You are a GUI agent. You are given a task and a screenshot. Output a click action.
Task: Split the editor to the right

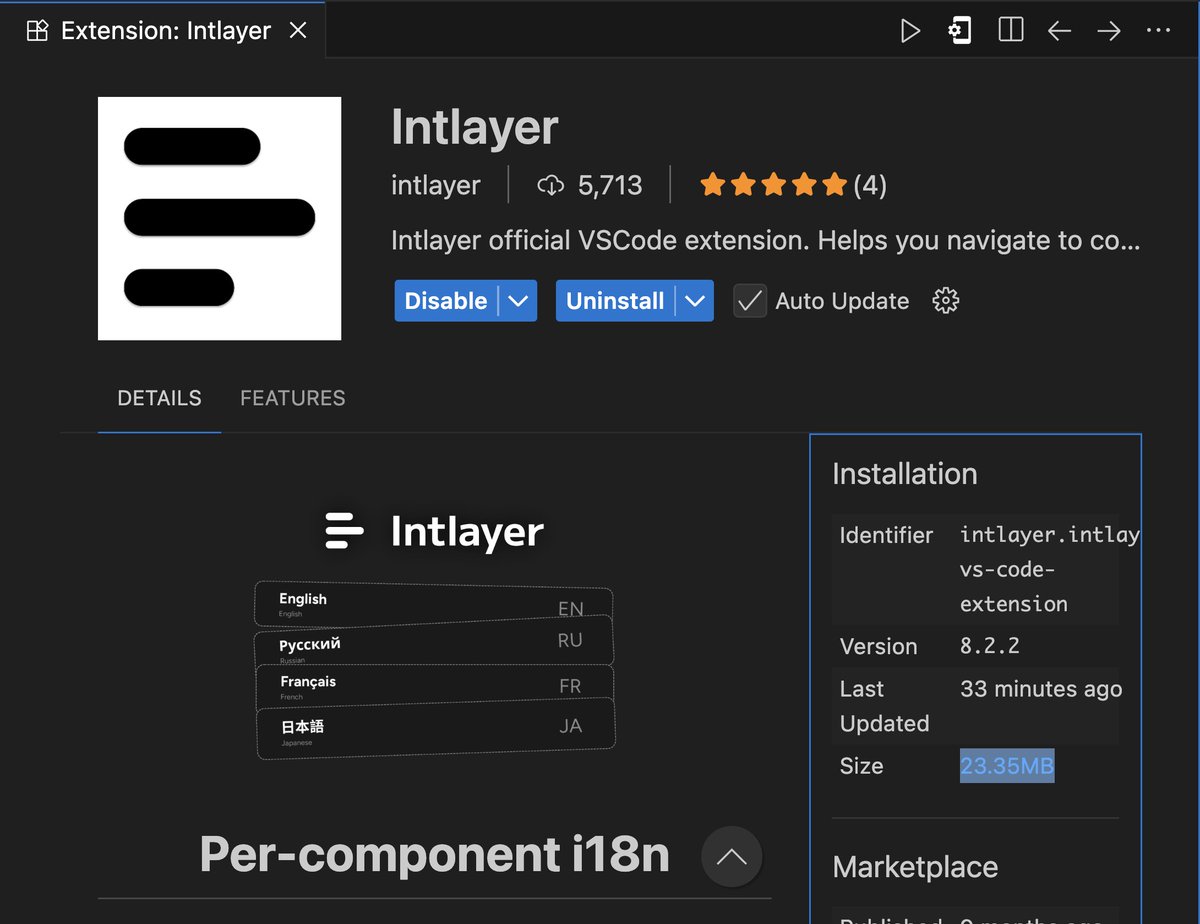(x=1011, y=31)
